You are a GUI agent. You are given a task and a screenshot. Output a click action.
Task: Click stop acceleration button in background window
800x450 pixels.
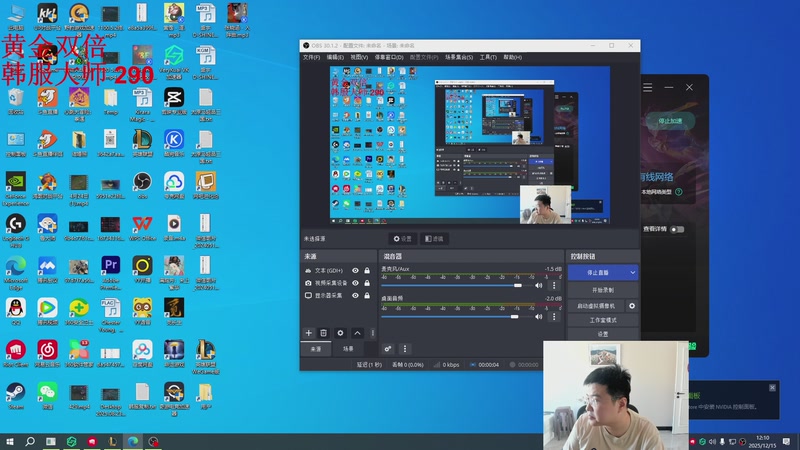coord(670,121)
